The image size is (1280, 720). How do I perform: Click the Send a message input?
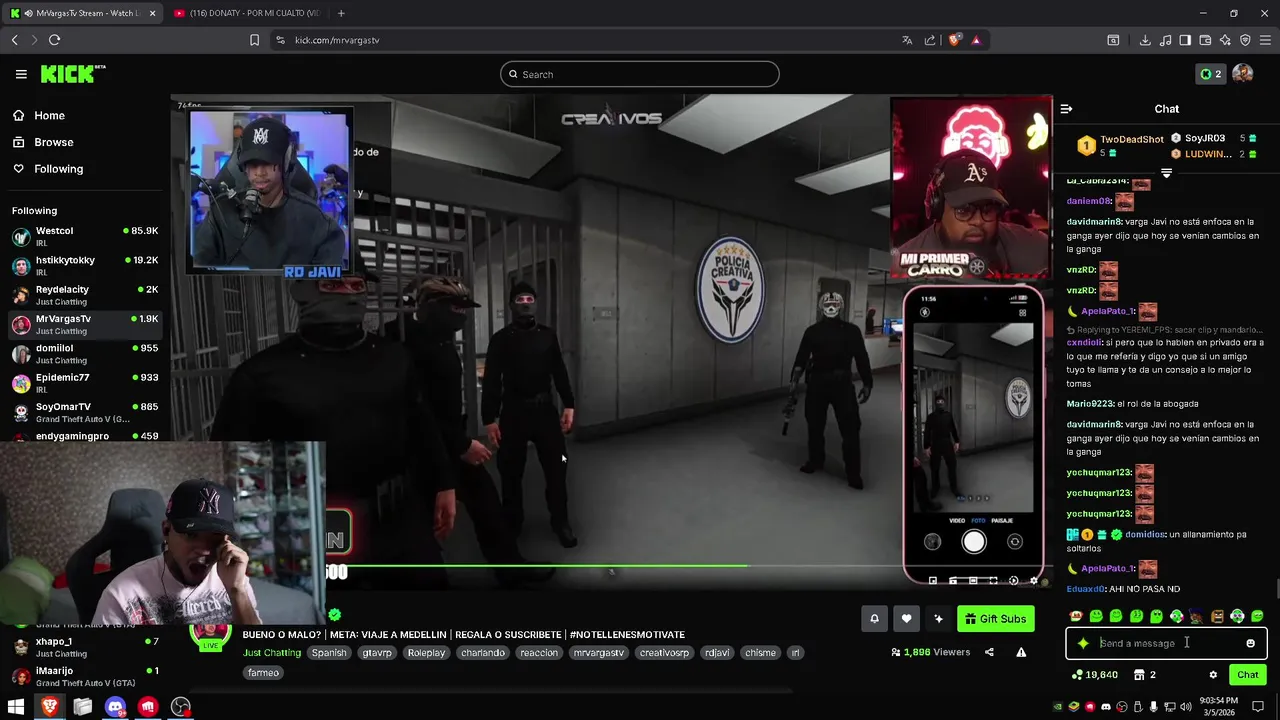1167,643
